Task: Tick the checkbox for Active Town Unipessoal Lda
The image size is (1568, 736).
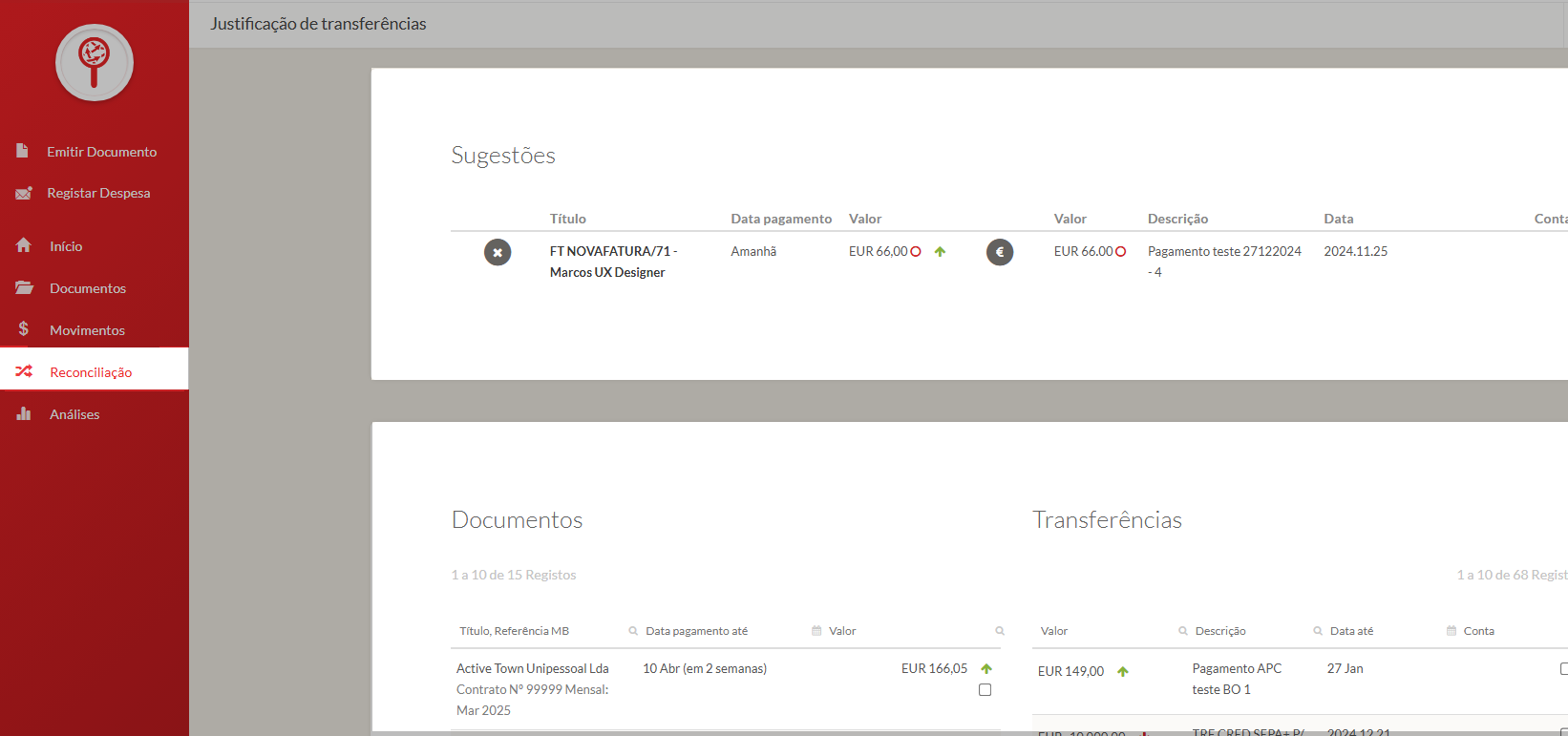Action: (x=985, y=690)
